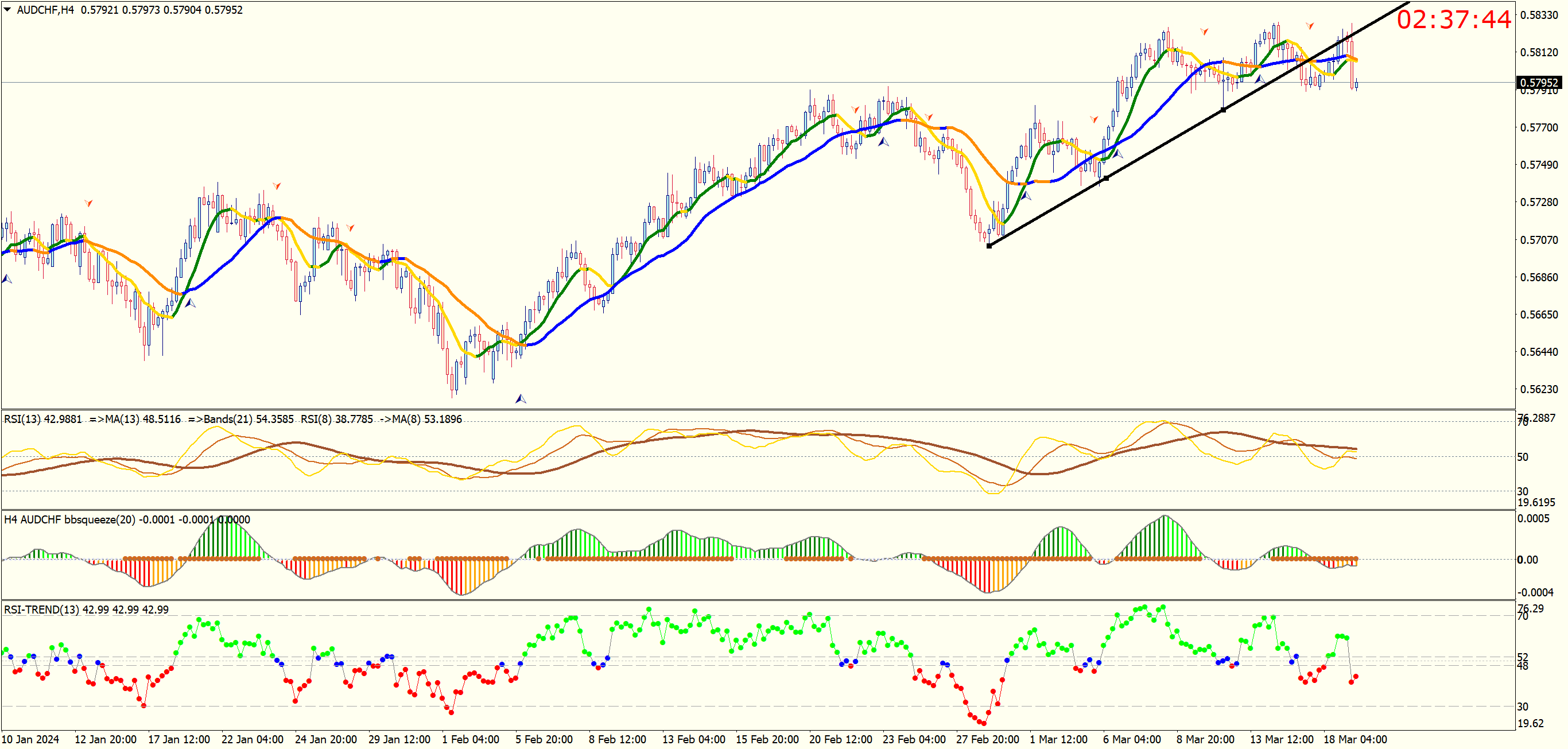Click the 10 Jan 2024 date label
This screenshot has height=749, width=1568.
30,739
